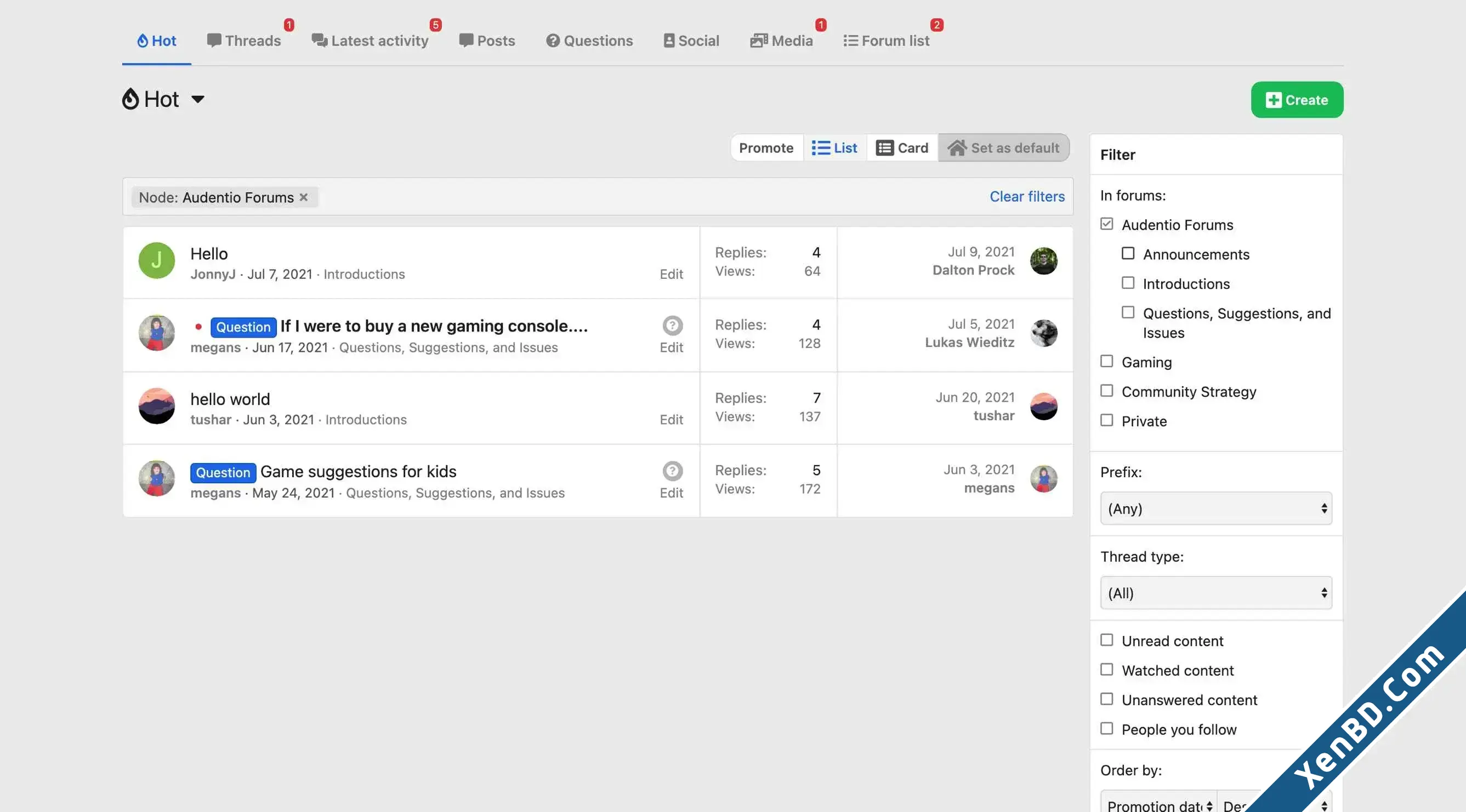
Task: Click question mark icon on gaming console thread
Action: point(672,325)
